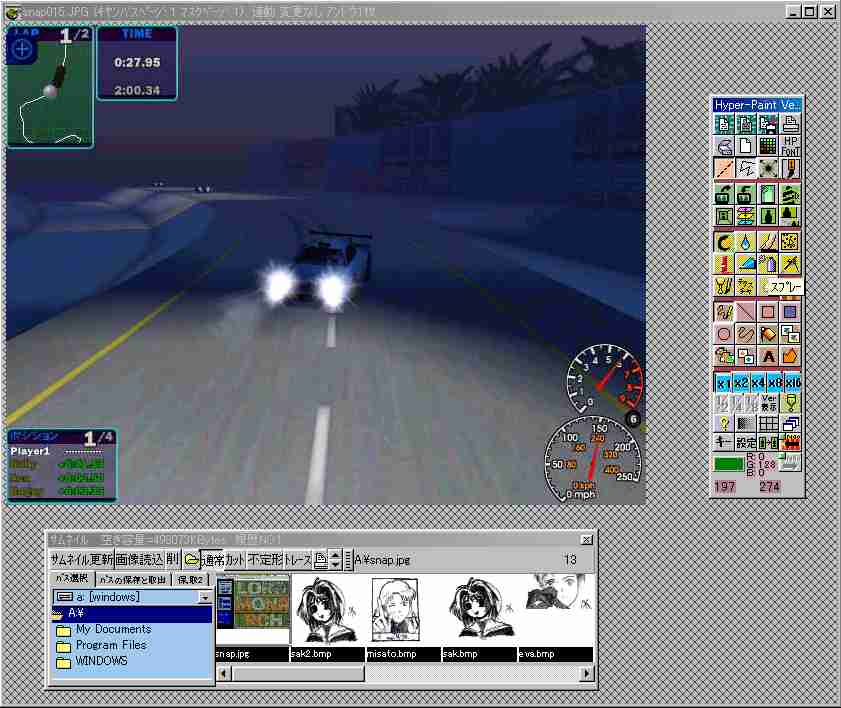The width and height of the screenshot is (841, 708).
Task: Open the My Documents folder in tree
Action: tap(113, 630)
